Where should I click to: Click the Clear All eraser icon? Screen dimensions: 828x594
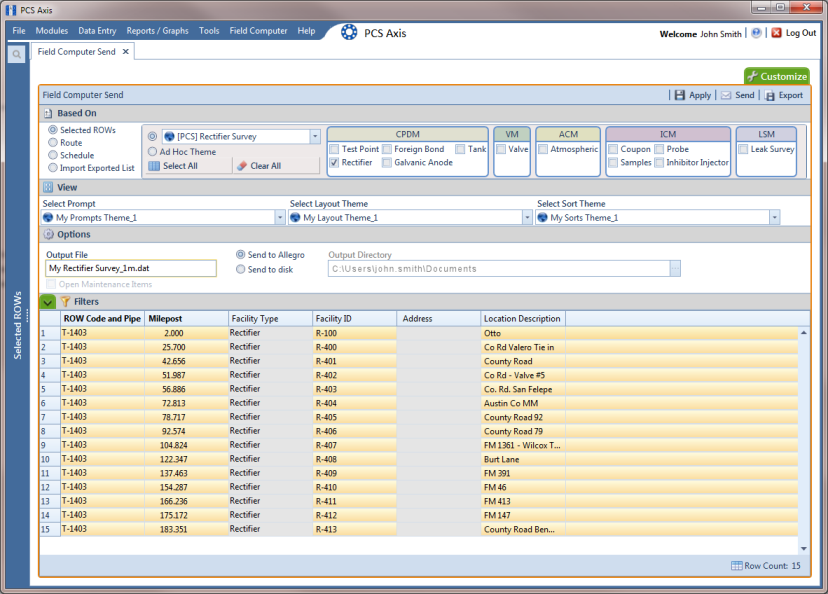(x=242, y=166)
